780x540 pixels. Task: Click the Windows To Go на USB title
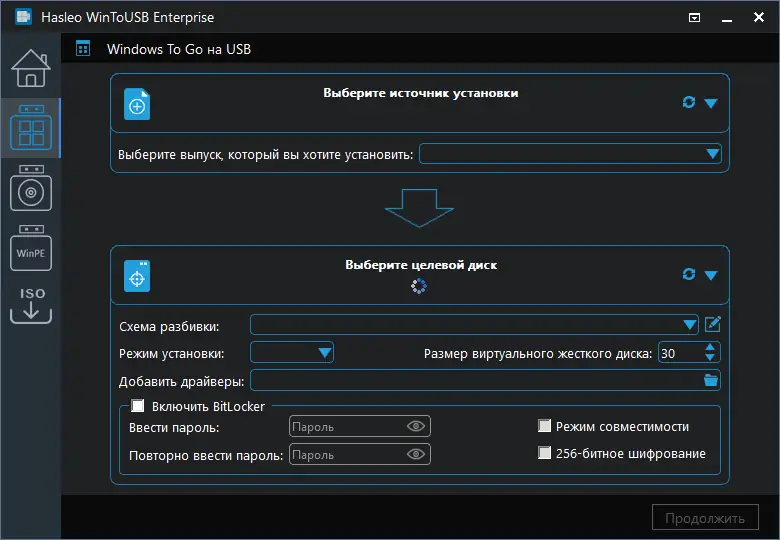click(x=179, y=49)
